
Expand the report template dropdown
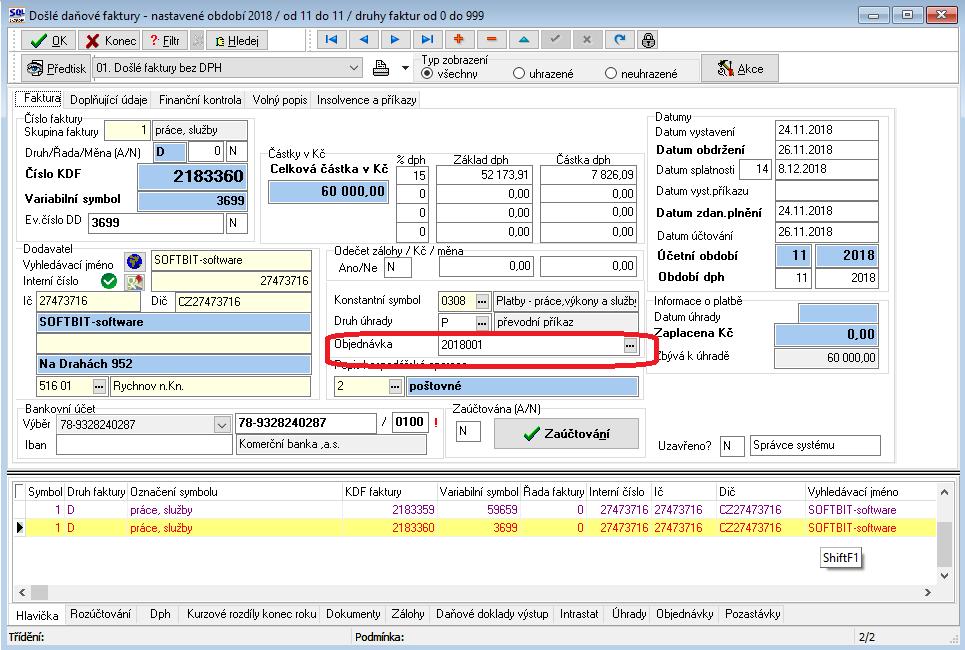354,68
